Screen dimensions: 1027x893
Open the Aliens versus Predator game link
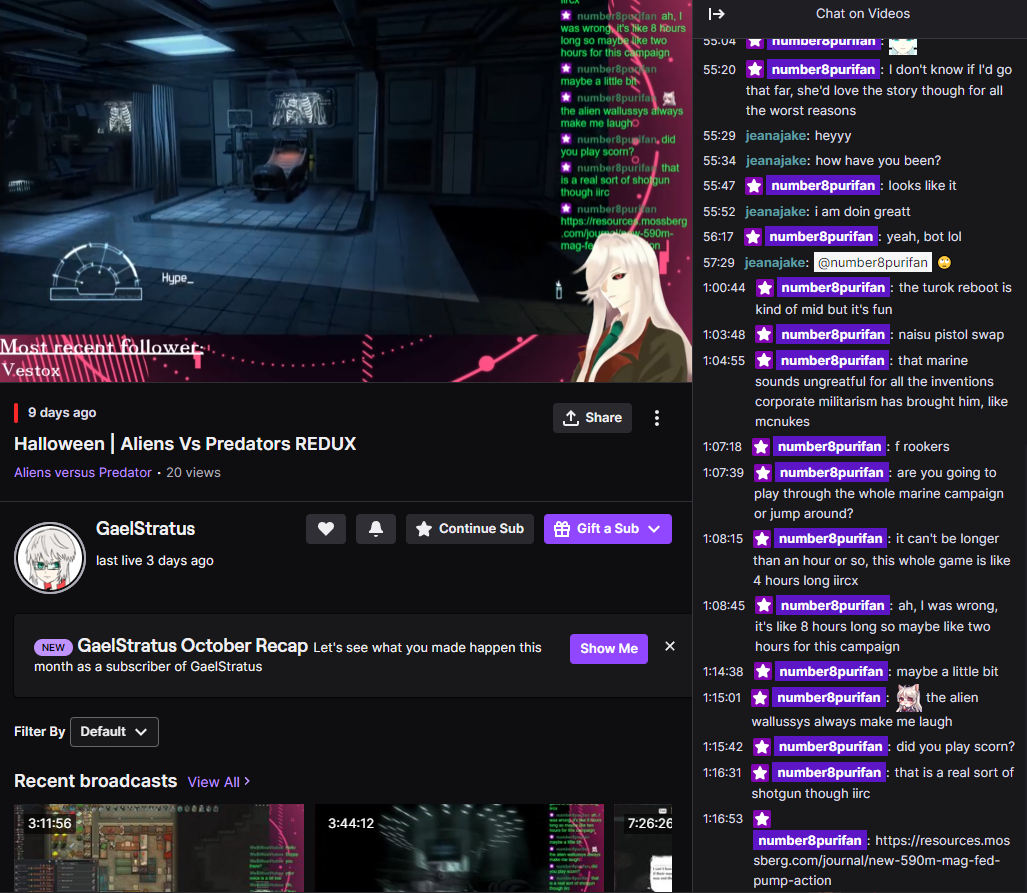[83, 472]
